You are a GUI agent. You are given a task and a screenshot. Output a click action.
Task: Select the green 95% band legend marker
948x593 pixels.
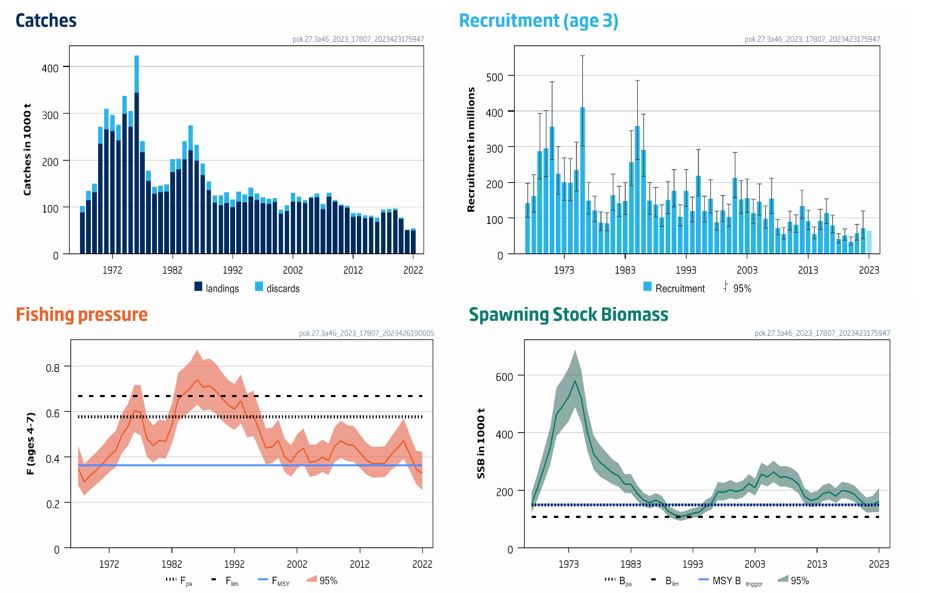(783, 580)
